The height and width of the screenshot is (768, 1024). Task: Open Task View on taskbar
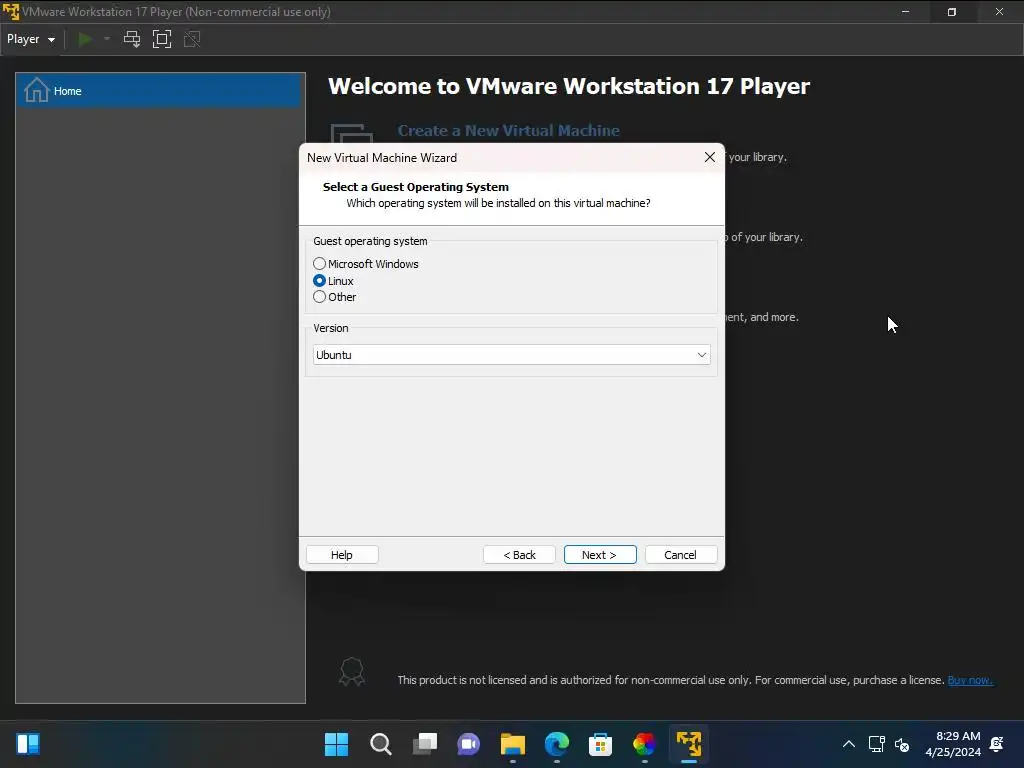424,744
